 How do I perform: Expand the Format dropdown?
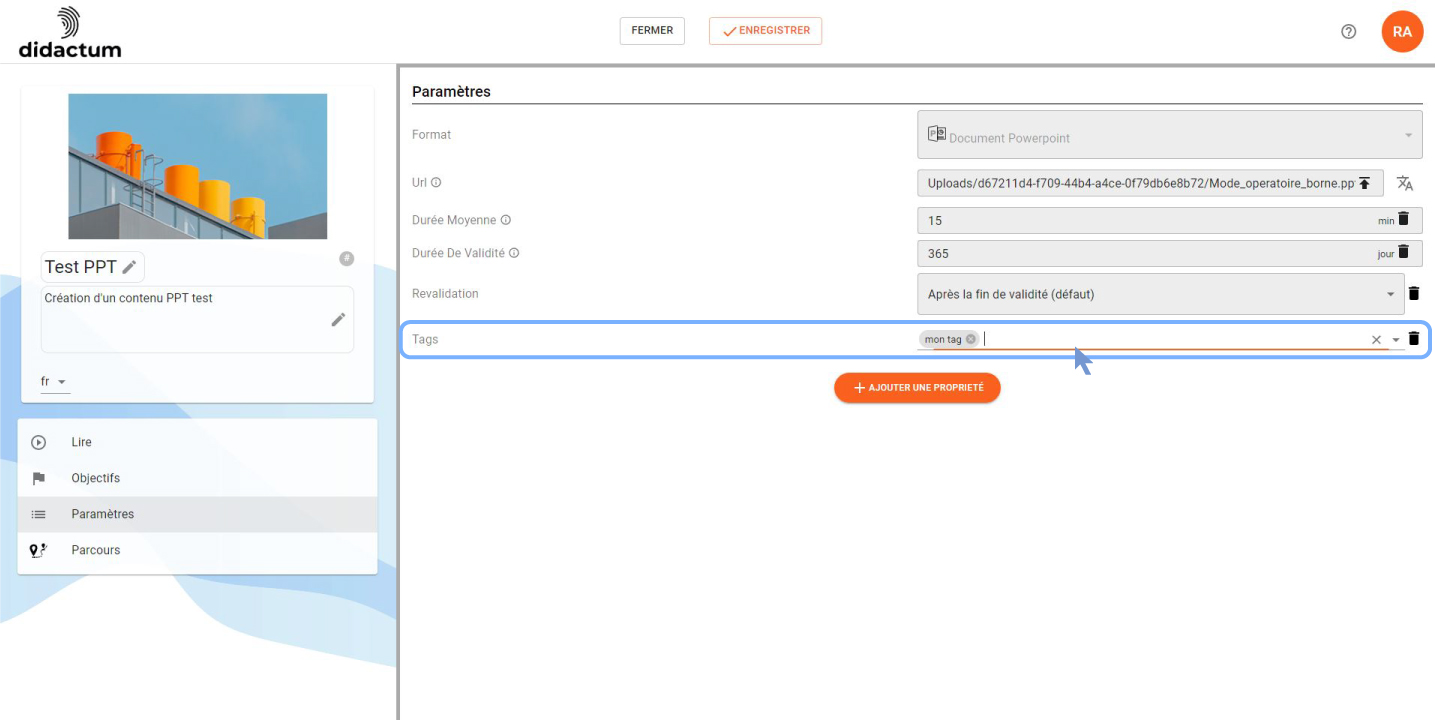click(1408, 136)
